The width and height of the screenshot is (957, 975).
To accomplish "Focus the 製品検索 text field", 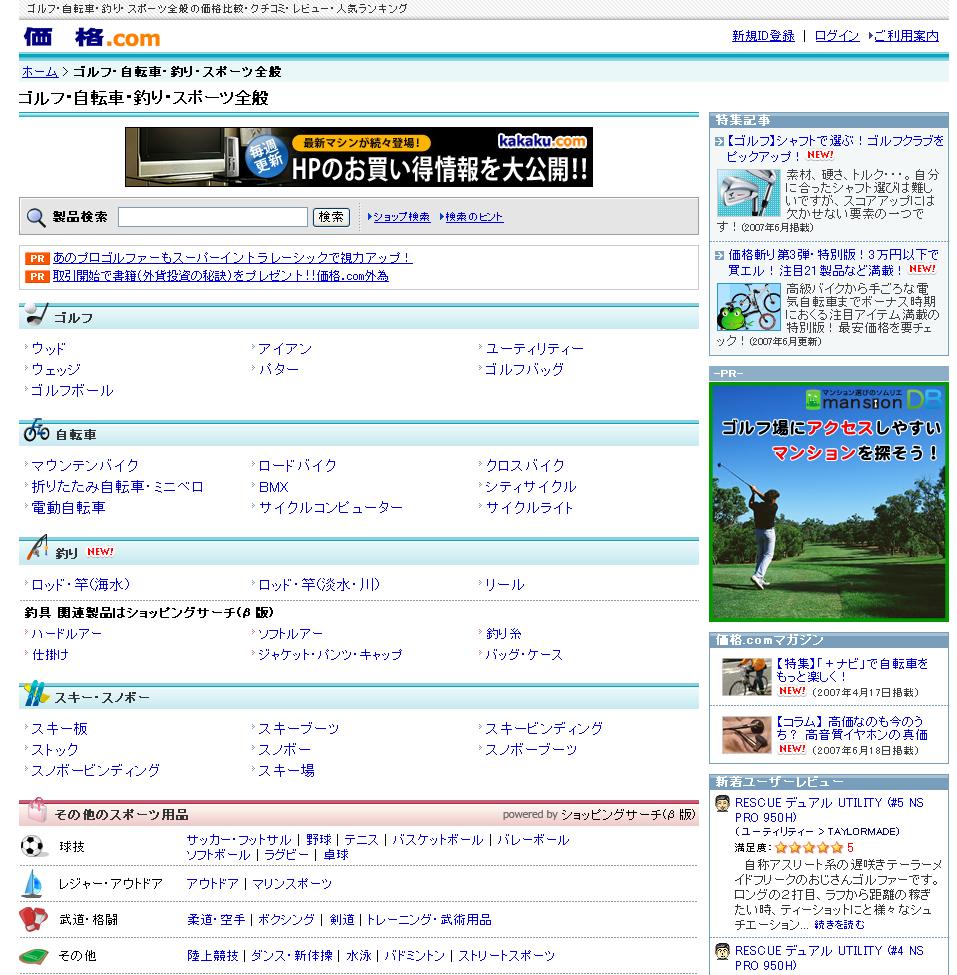I will (213, 217).
